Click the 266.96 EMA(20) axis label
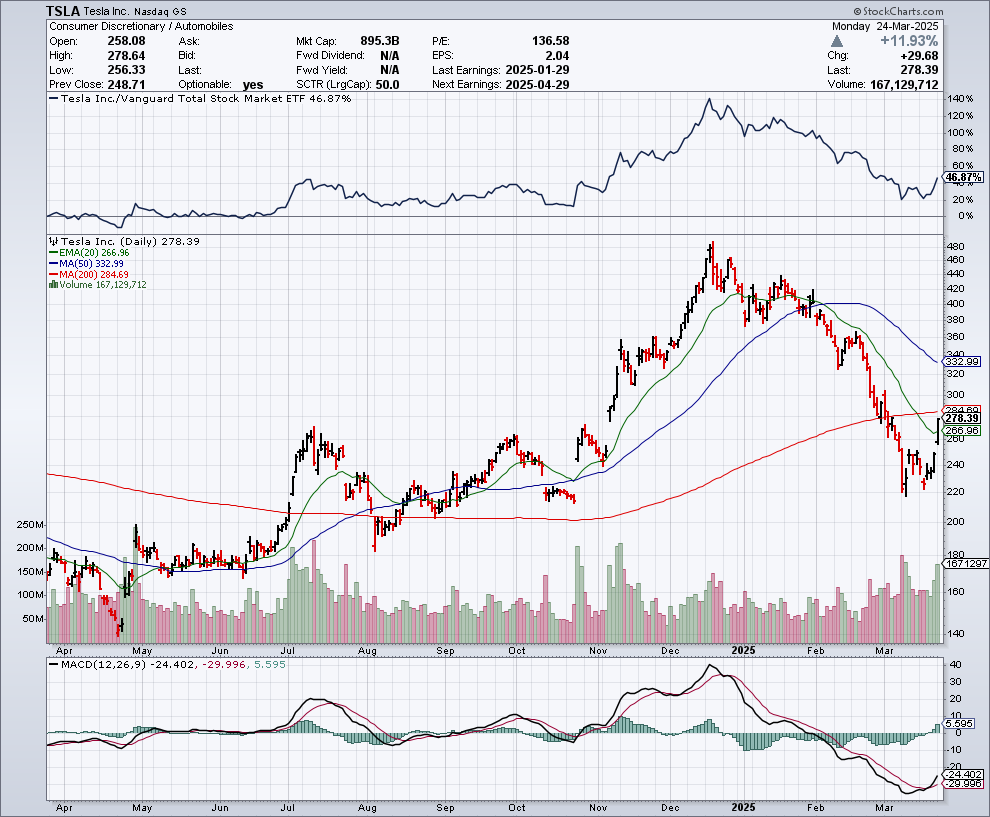Viewport: 990px width, 817px height. (x=963, y=431)
